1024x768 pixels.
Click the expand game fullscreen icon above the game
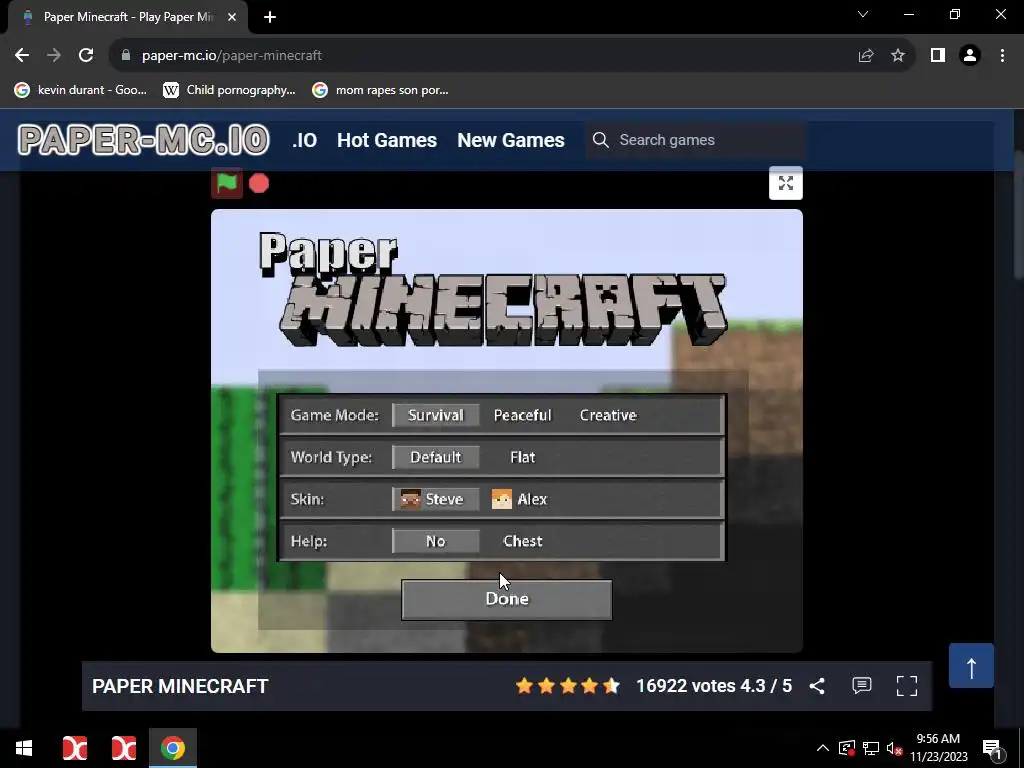pyautogui.click(x=786, y=183)
